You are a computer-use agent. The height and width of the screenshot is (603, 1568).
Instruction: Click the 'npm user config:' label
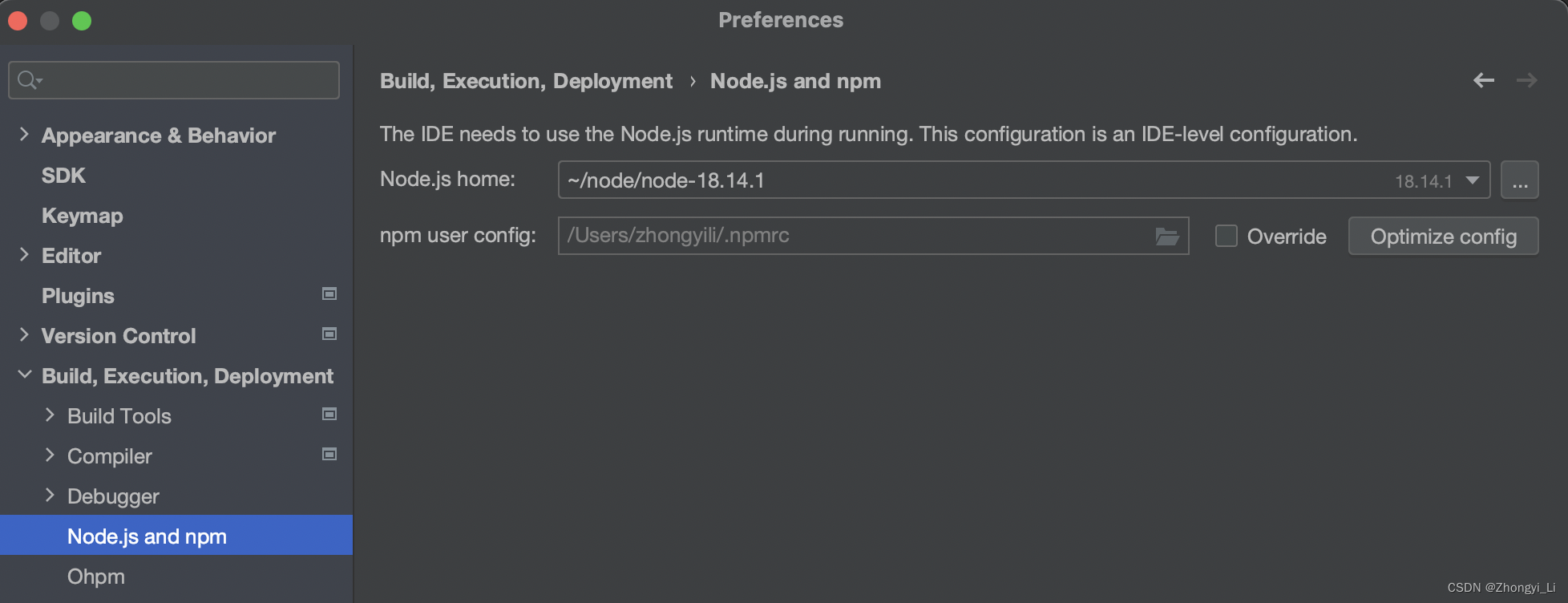(x=458, y=235)
